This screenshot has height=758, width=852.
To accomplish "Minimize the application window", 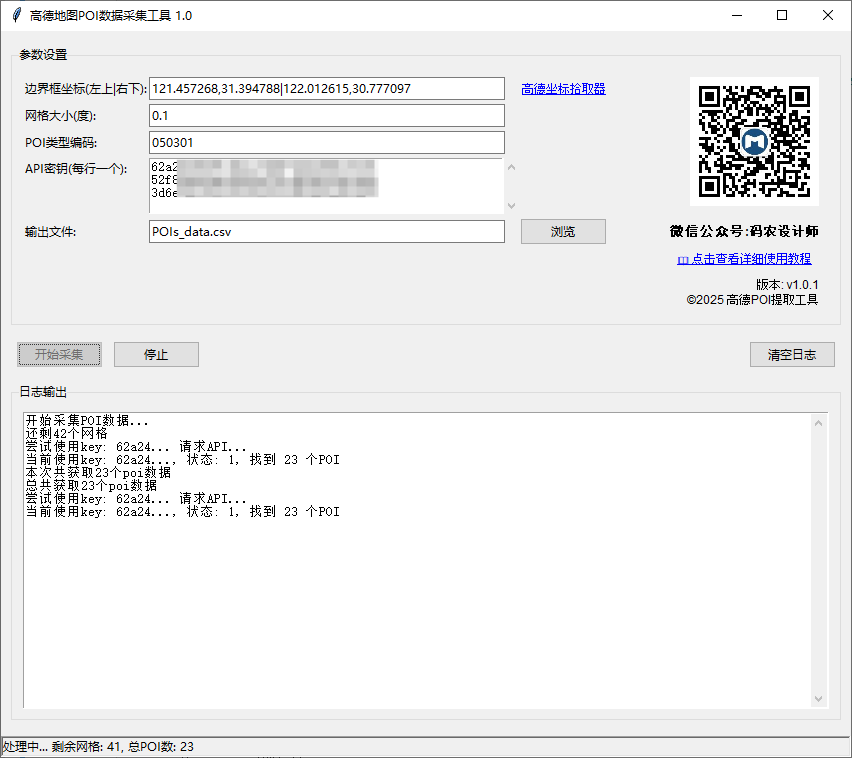I will 736,16.
